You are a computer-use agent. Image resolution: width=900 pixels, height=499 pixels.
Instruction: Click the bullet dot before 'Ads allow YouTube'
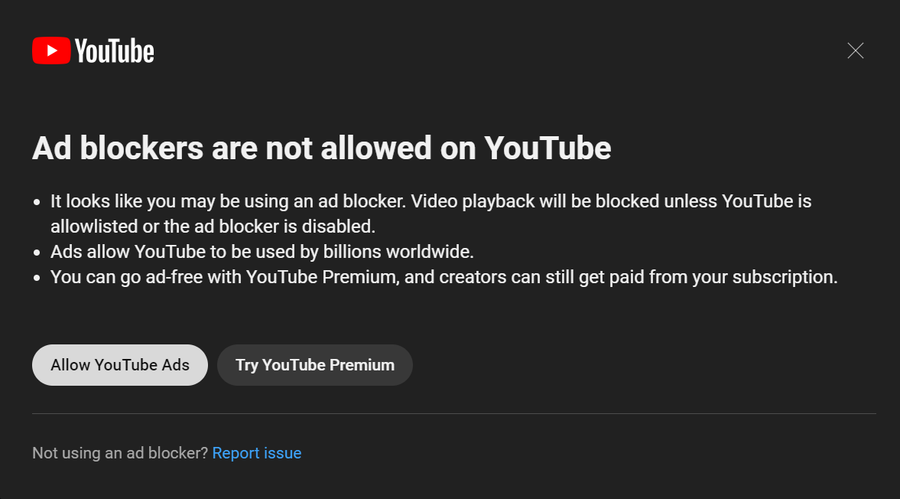point(37,253)
